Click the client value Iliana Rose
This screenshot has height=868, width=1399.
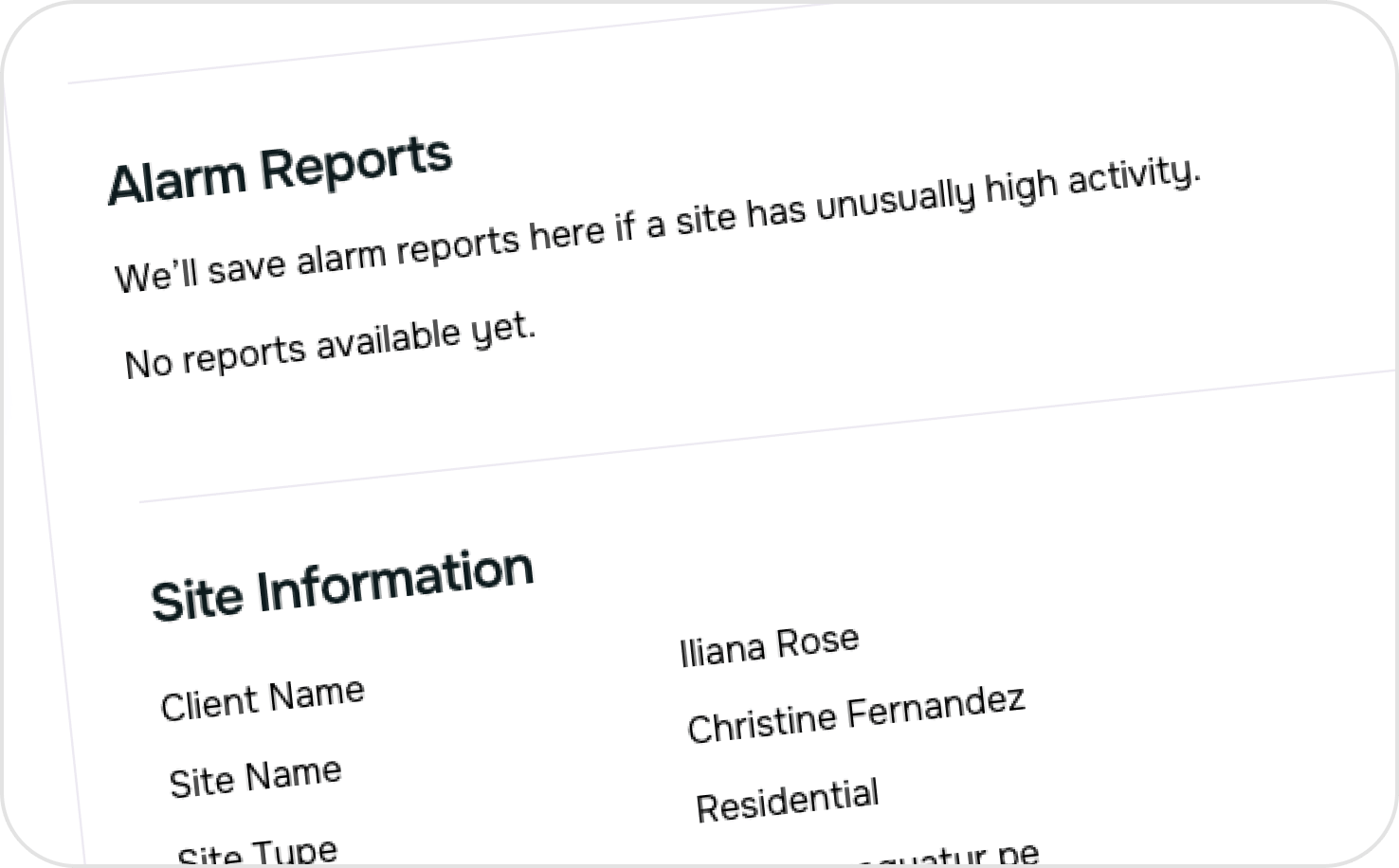[770, 645]
